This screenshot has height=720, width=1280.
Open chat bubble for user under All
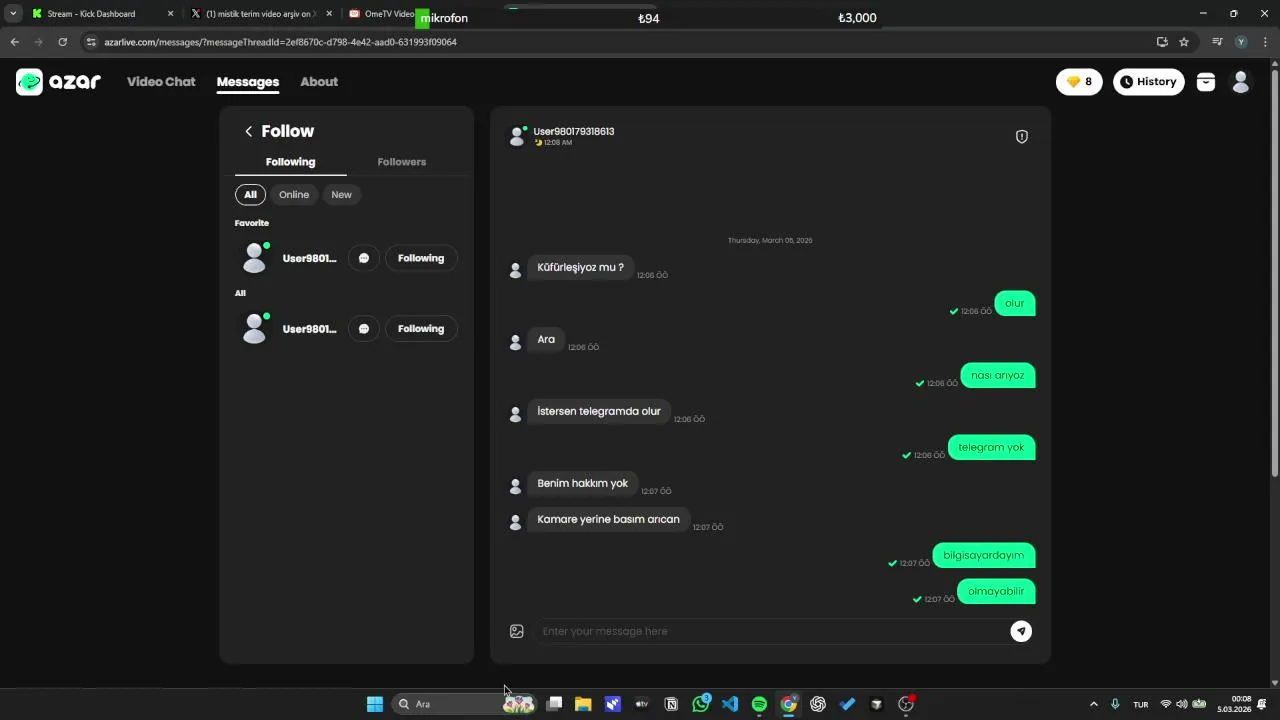(364, 329)
